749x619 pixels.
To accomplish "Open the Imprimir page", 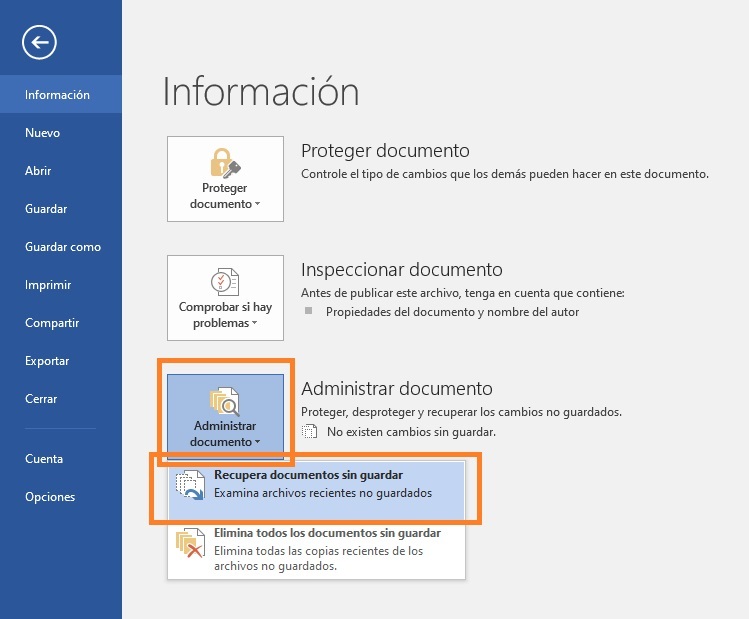I will tap(48, 285).
